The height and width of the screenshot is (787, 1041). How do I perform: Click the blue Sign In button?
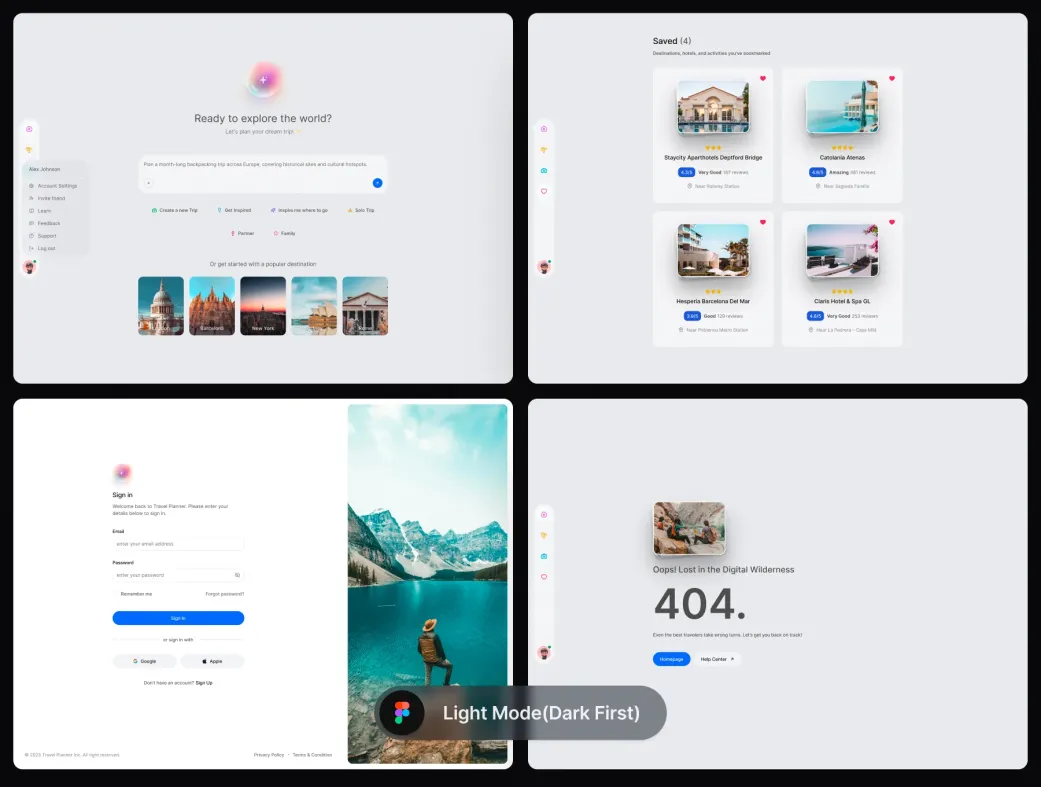coord(178,618)
